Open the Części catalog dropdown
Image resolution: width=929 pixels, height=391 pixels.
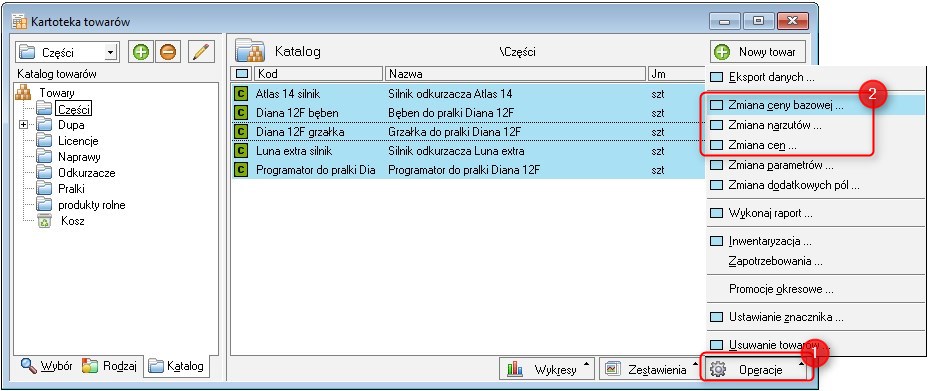click(110, 53)
